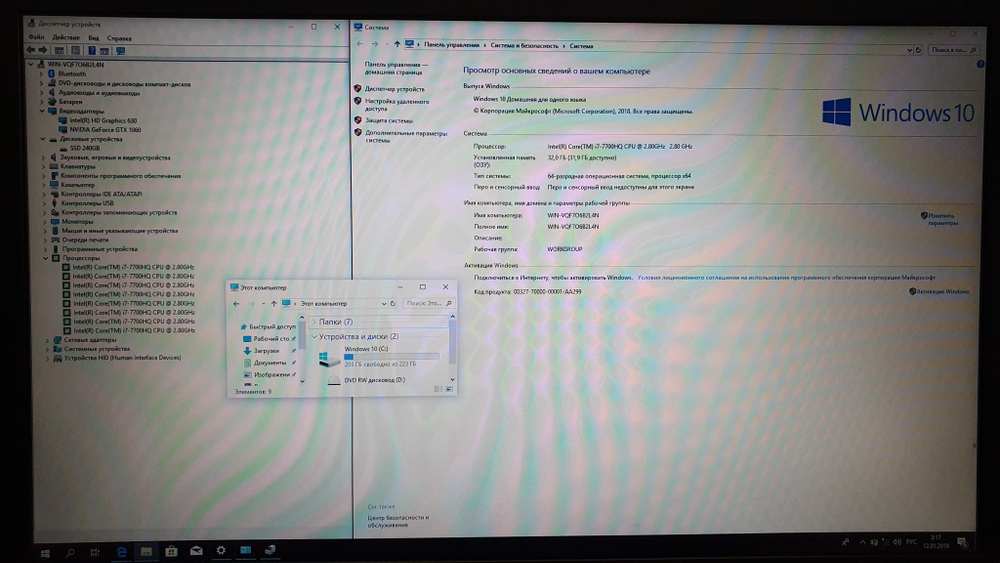
Task: Open the Microsoft license terms link
Action: 786,277
